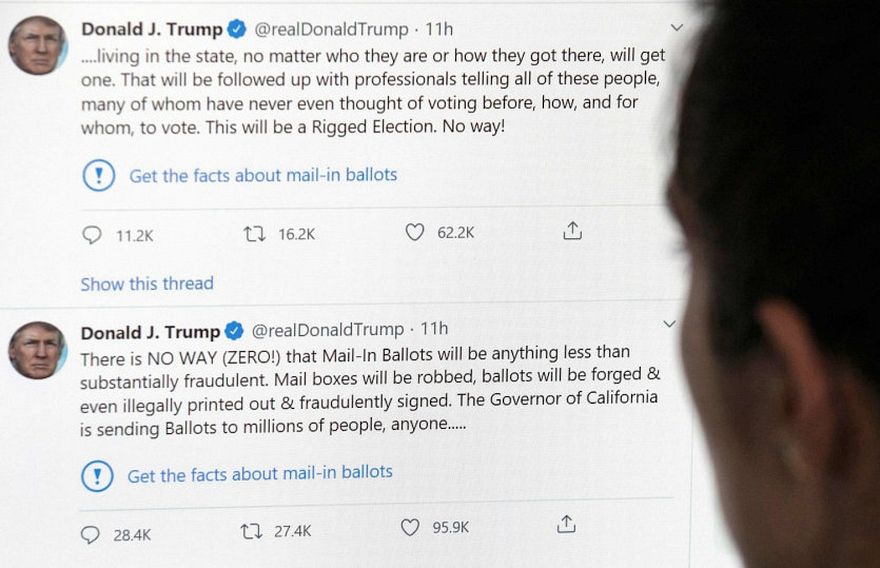Expand the chevron menu on 'Rigged Election' tweet

pyautogui.click(x=677, y=27)
